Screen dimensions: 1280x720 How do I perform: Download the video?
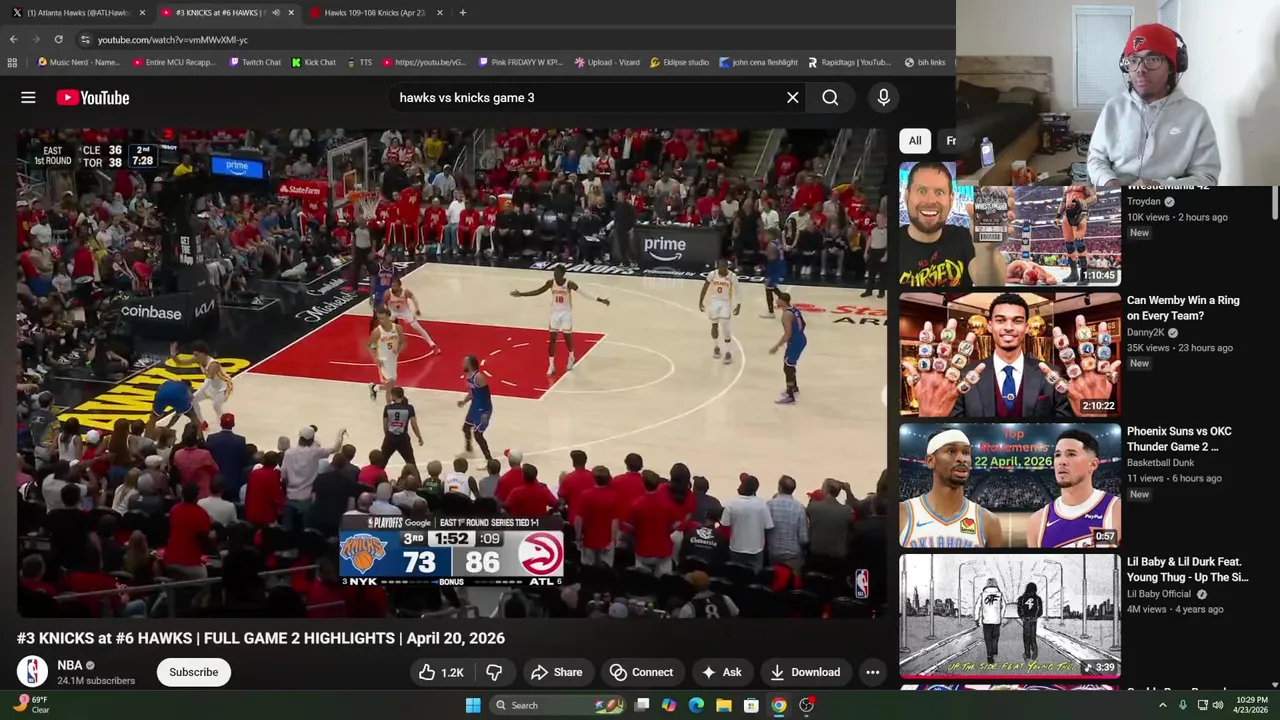805,672
